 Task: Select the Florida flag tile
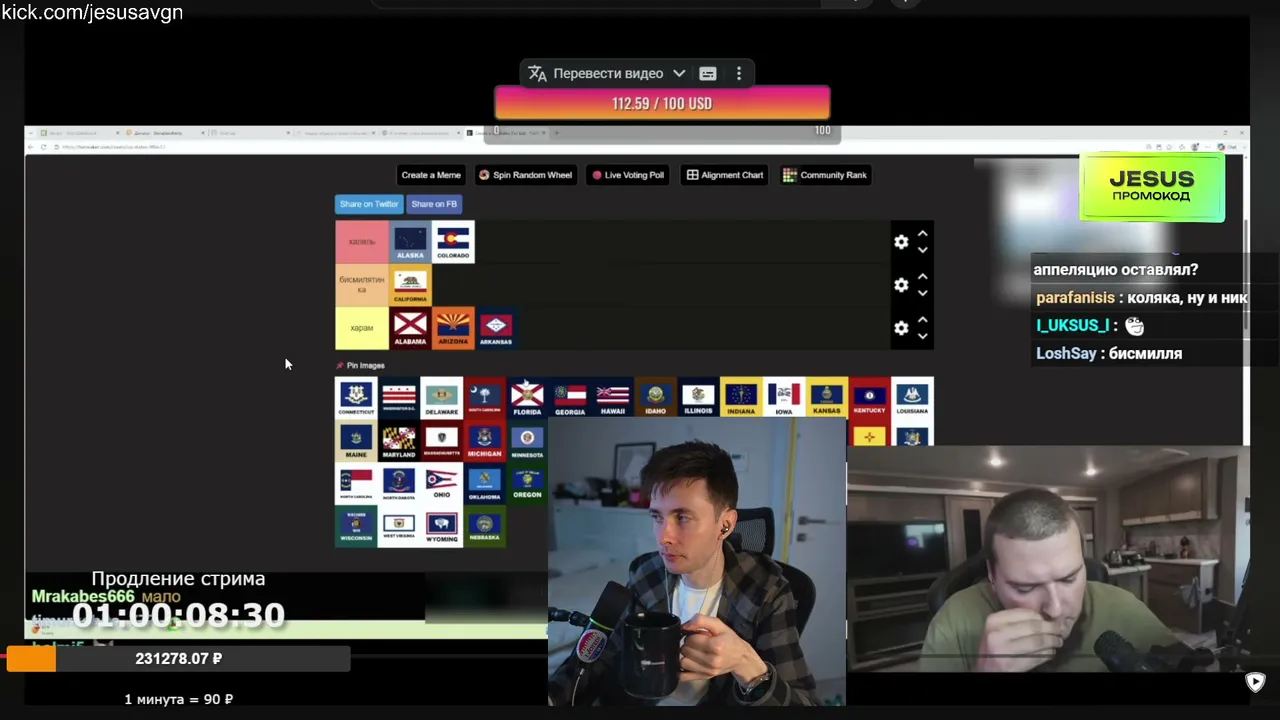[527, 398]
